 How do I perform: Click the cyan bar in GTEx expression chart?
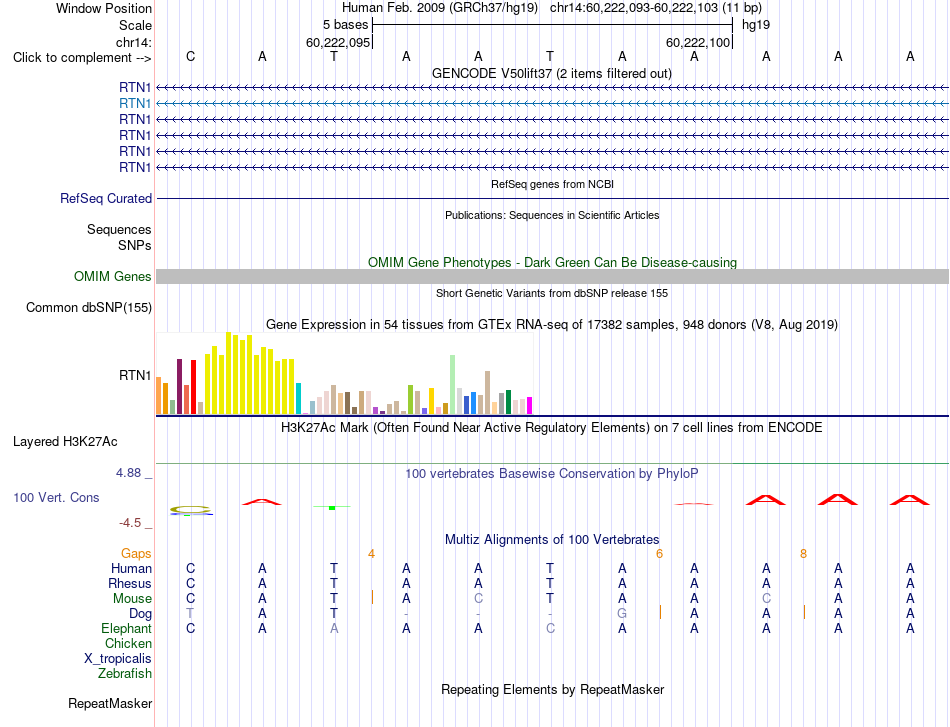click(x=299, y=399)
